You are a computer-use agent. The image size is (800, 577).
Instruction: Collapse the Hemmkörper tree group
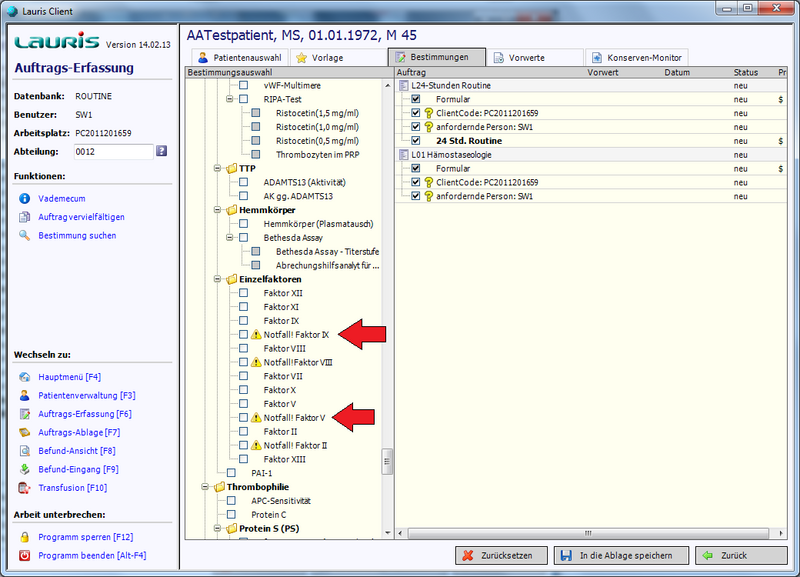click(x=218, y=210)
